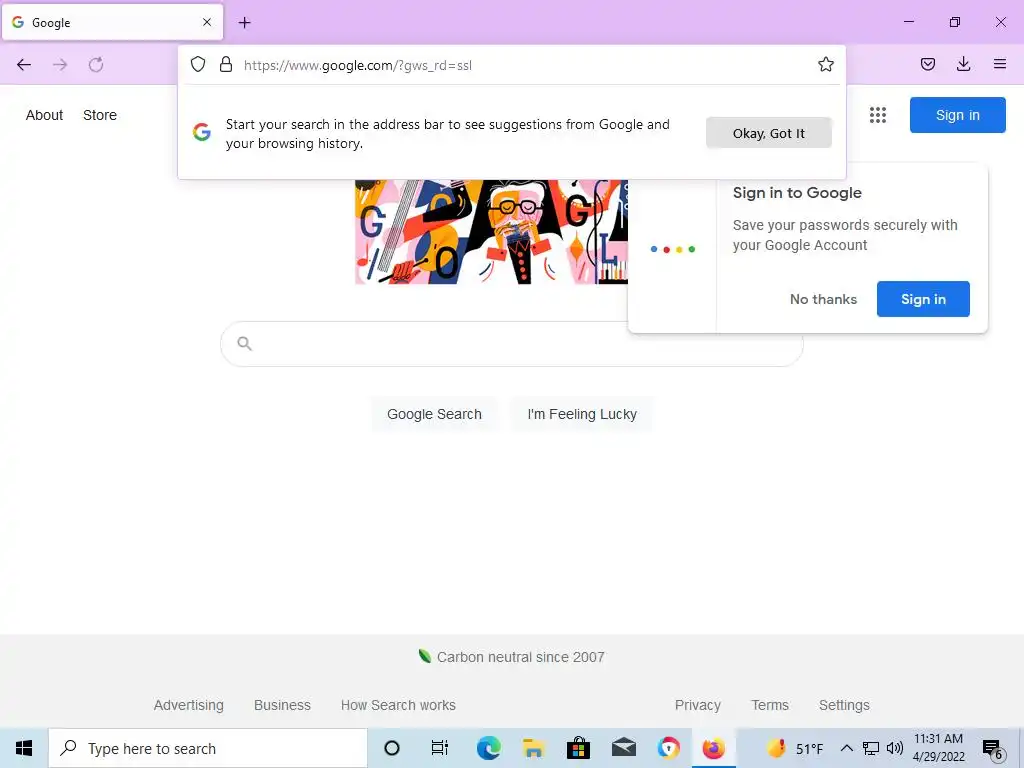Show hidden system tray icons
Viewport: 1024px width, 768px height.
[846, 748]
